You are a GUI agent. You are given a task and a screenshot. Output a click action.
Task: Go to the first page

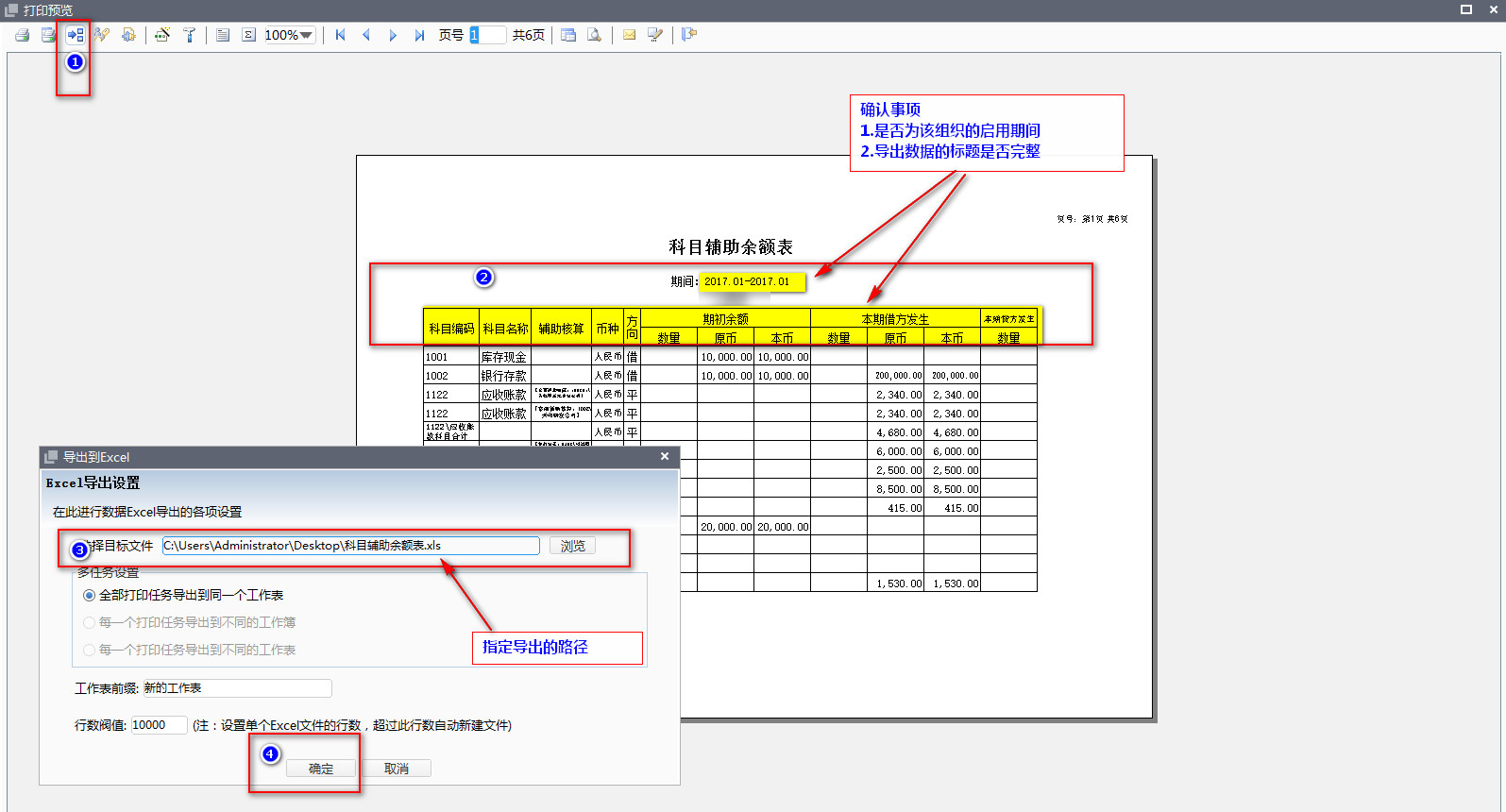pyautogui.click(x=340, y=35)
